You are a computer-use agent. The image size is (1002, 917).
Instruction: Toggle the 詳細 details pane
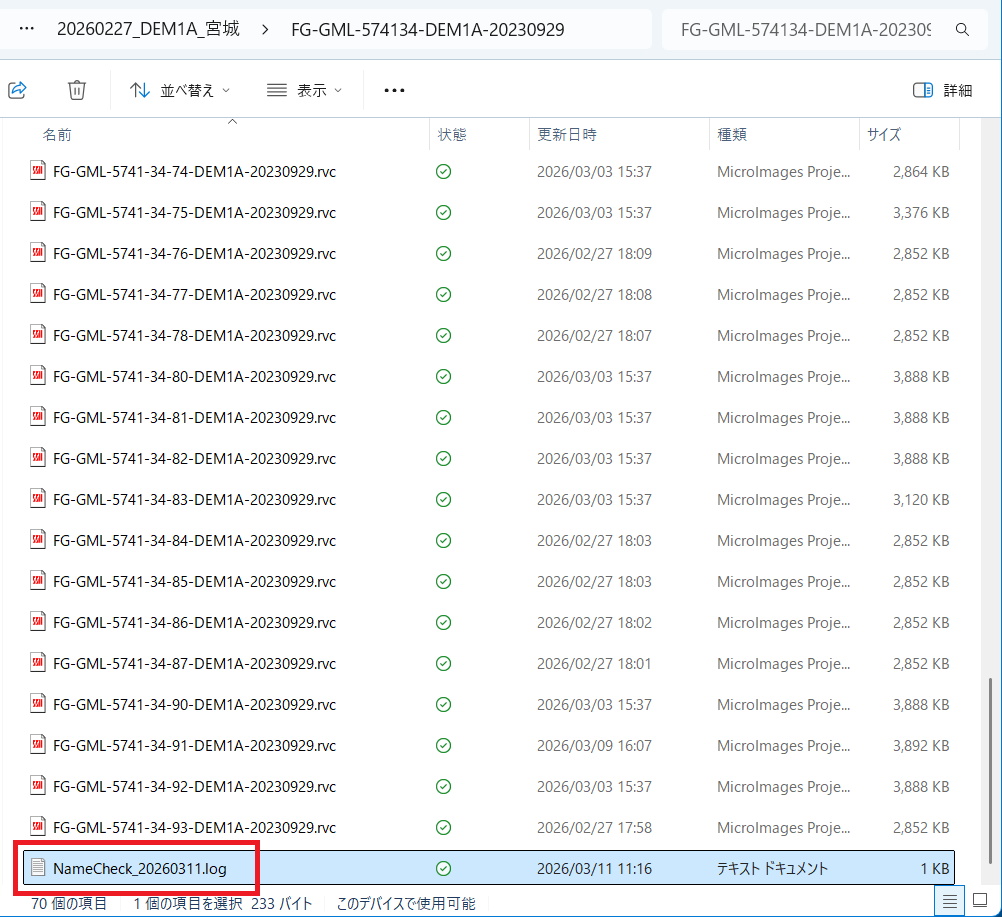point(942,90)
